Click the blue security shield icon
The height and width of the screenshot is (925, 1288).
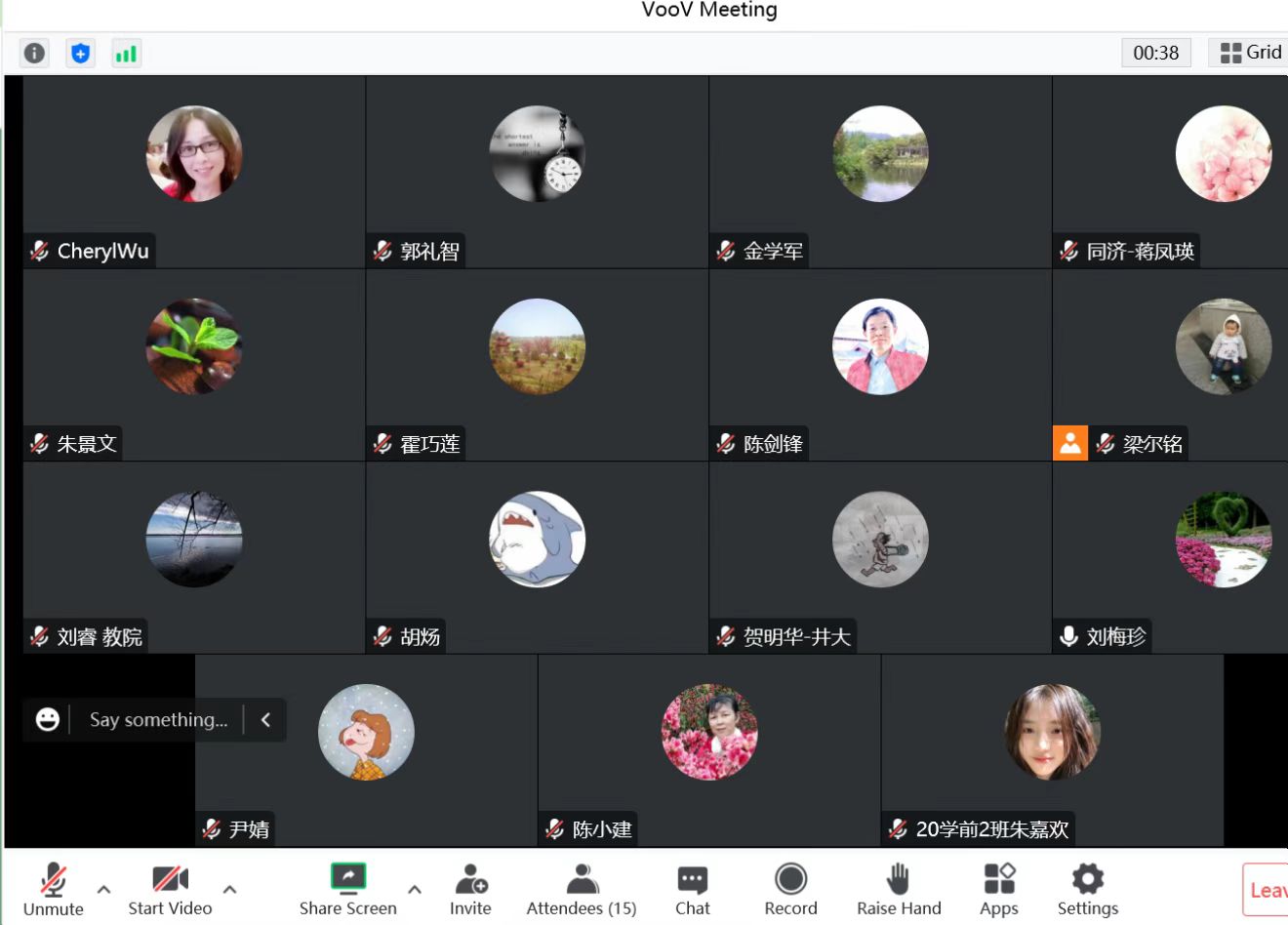[x=81, y=53]
